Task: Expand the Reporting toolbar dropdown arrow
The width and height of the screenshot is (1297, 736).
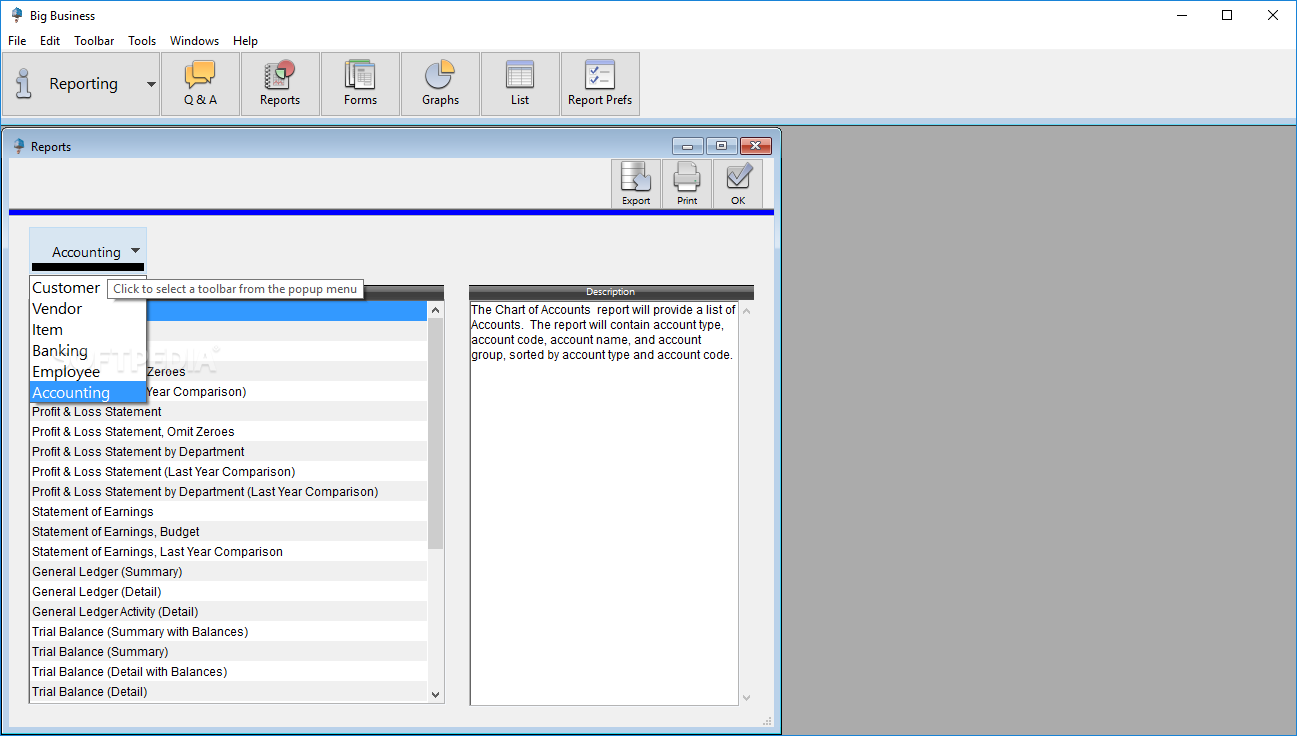Action: [x=151, y=84]
